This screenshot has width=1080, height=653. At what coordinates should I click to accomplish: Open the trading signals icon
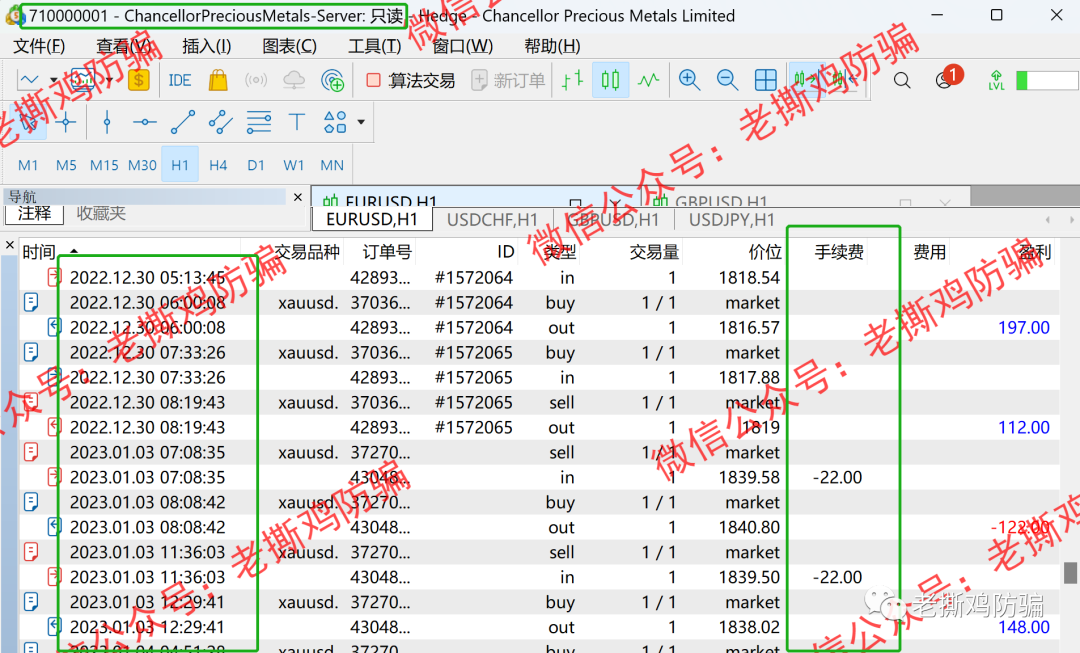(x=256, y=81)
